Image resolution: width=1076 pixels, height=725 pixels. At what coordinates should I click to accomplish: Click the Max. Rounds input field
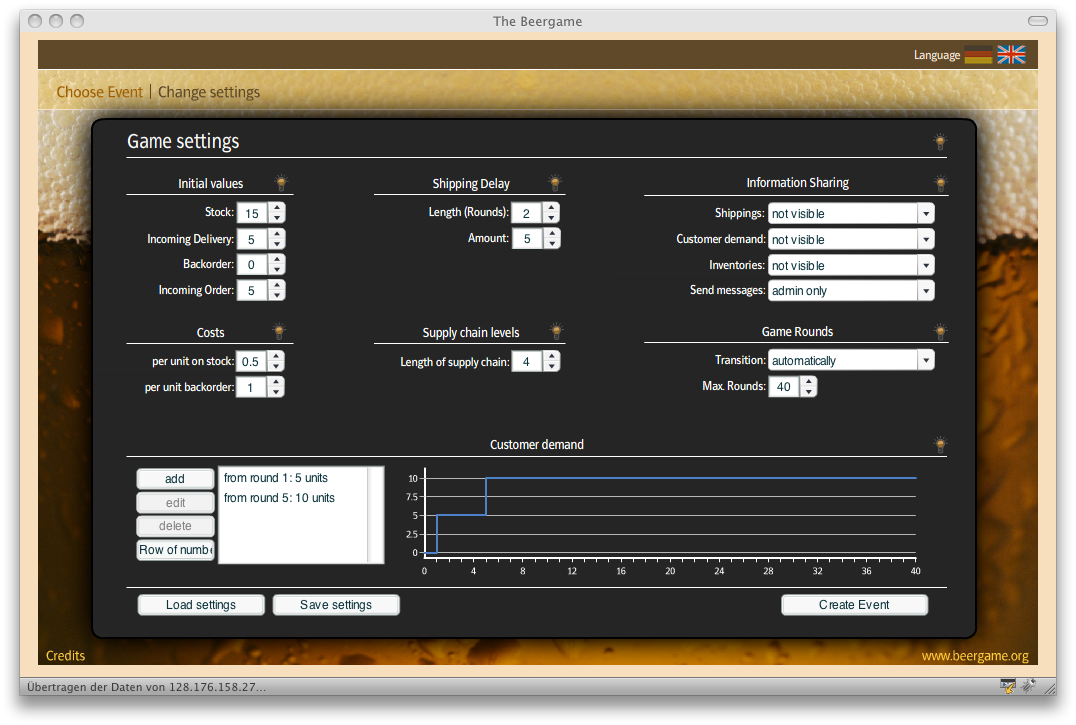(785, 386)
